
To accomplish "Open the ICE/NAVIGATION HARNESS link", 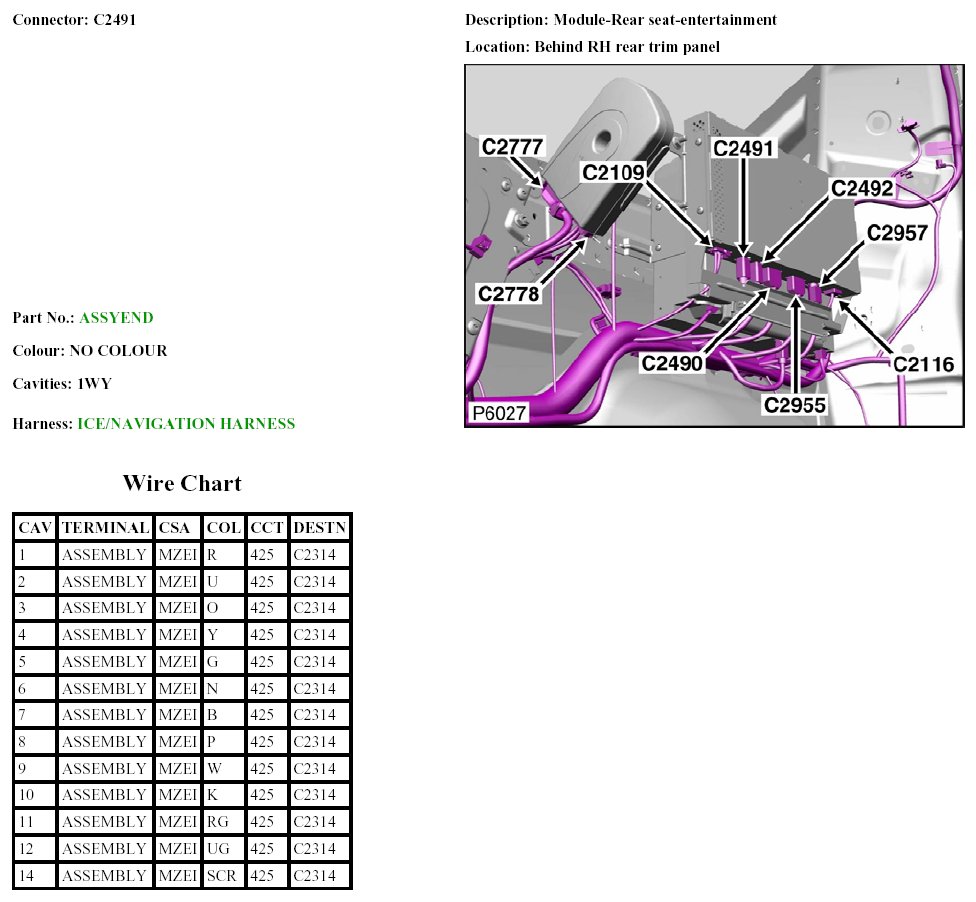I will click(186, 424).
